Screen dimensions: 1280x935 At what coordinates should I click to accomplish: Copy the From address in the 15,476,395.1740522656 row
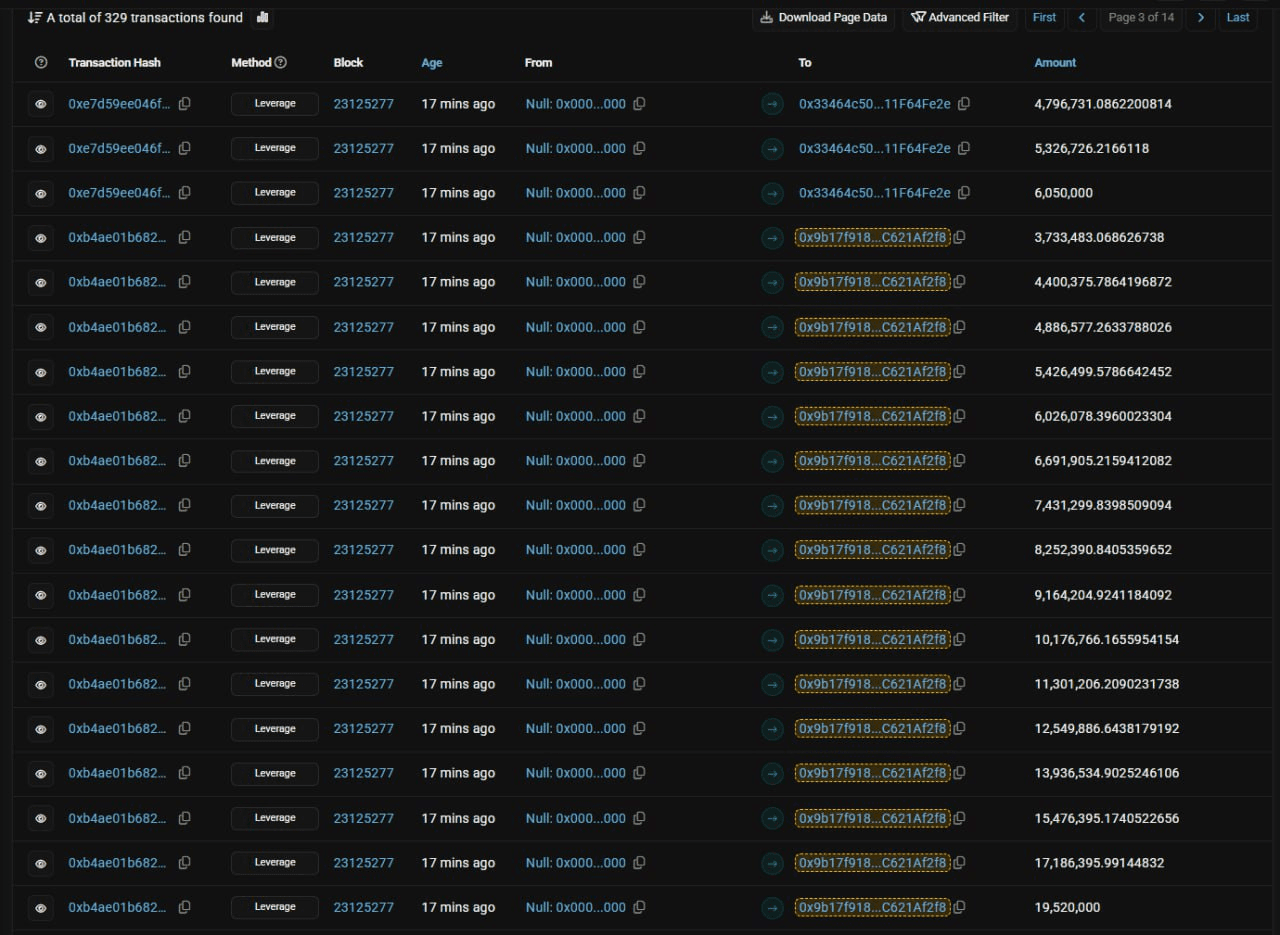(x=639, y=818)
